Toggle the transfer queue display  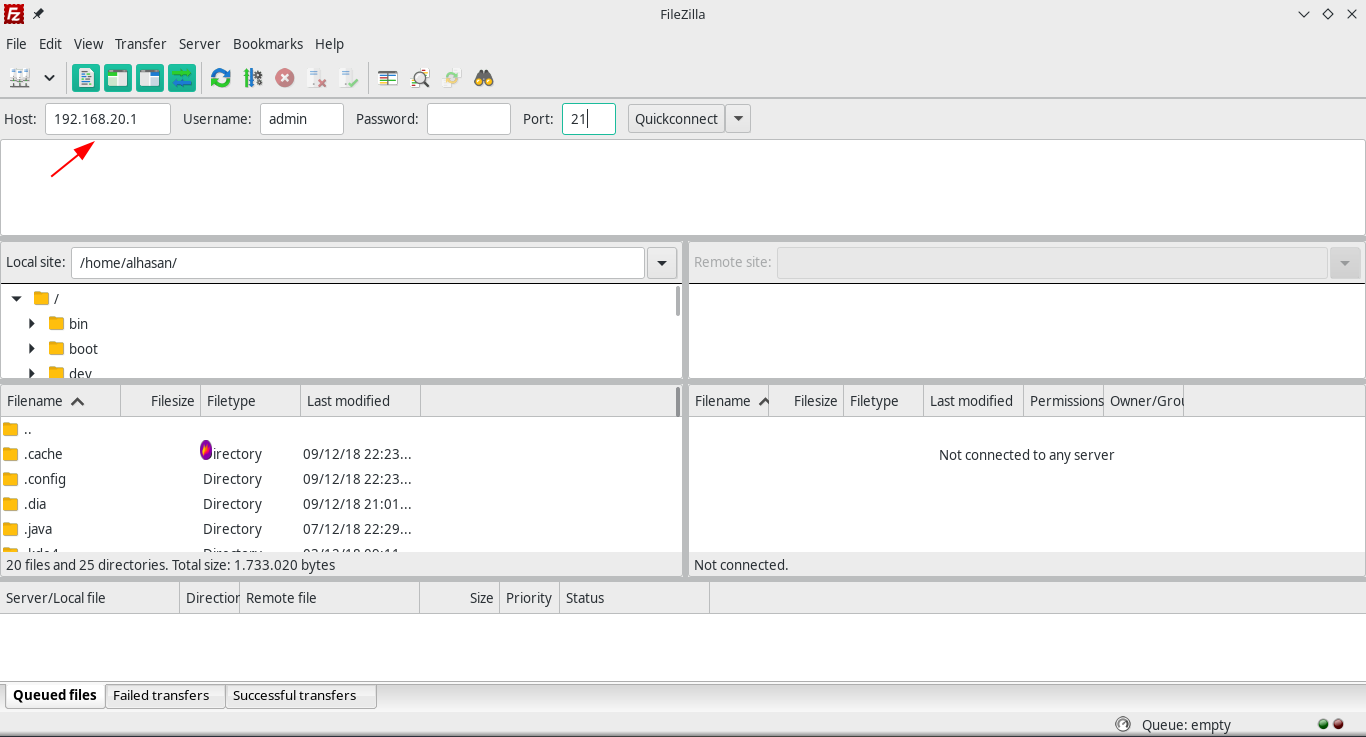181,77
